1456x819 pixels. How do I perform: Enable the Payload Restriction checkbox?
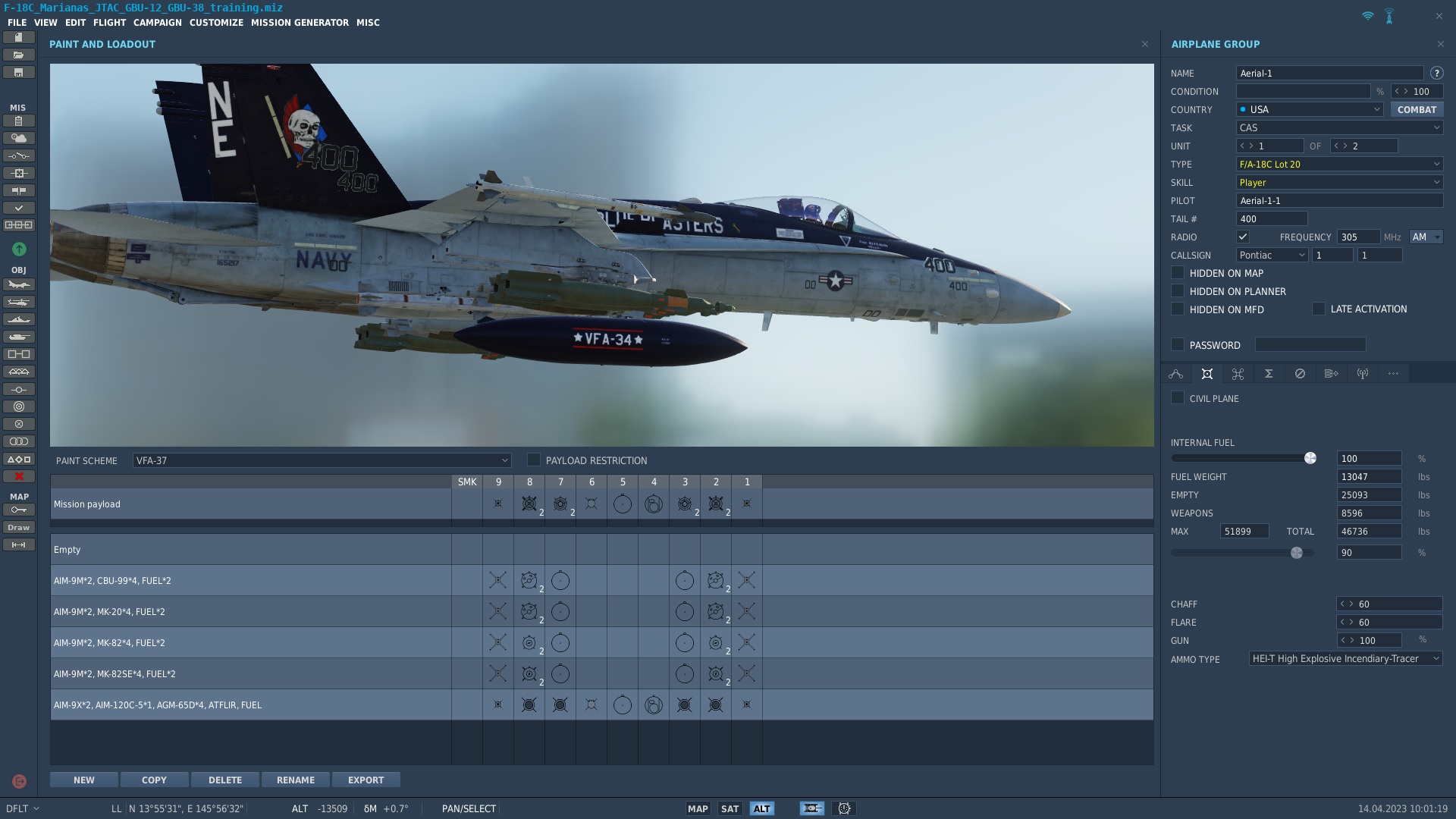(x=534, y=460)
